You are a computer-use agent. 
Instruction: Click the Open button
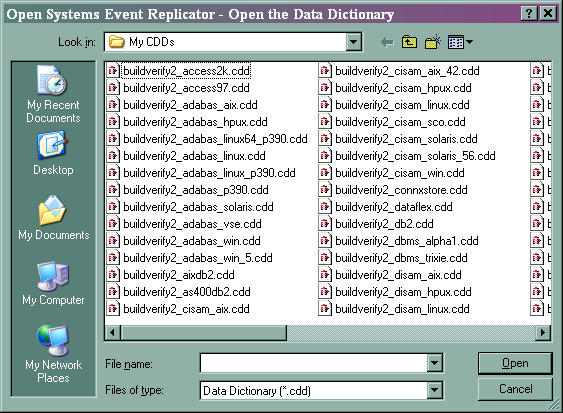point(515,363)
